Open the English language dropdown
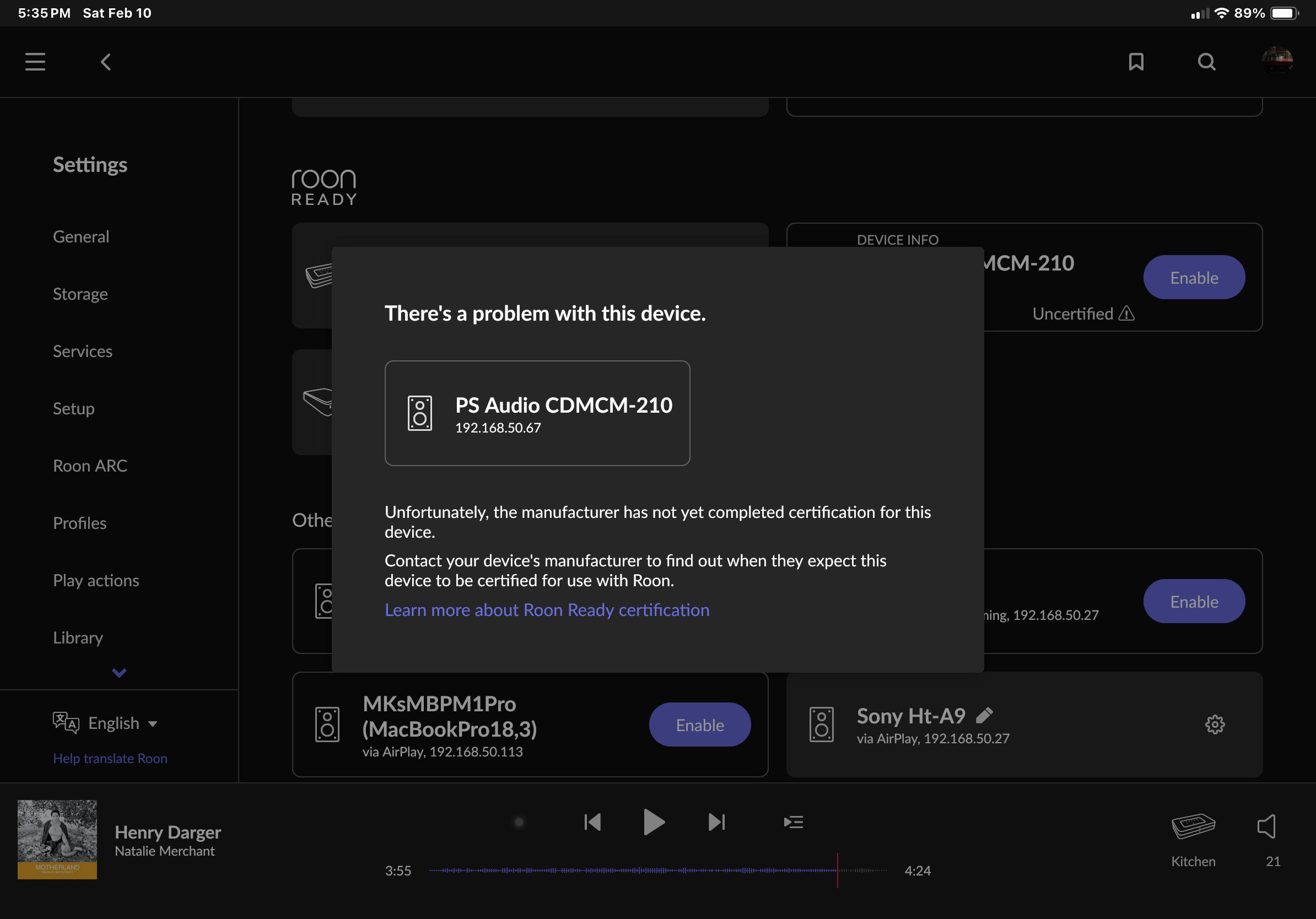Screen dimensions: 1316x919 tap(123, 723)
